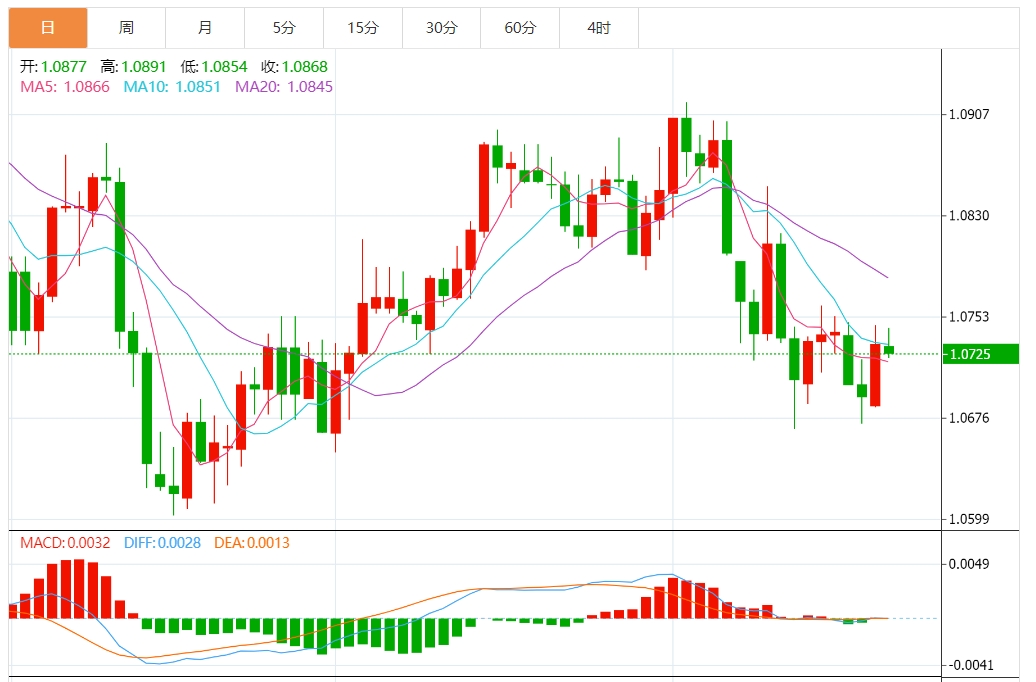Screen dimensions: 1036x682
Task: Click the MA10: 1.0851 indicator label
Action: (x=172, y=87)
